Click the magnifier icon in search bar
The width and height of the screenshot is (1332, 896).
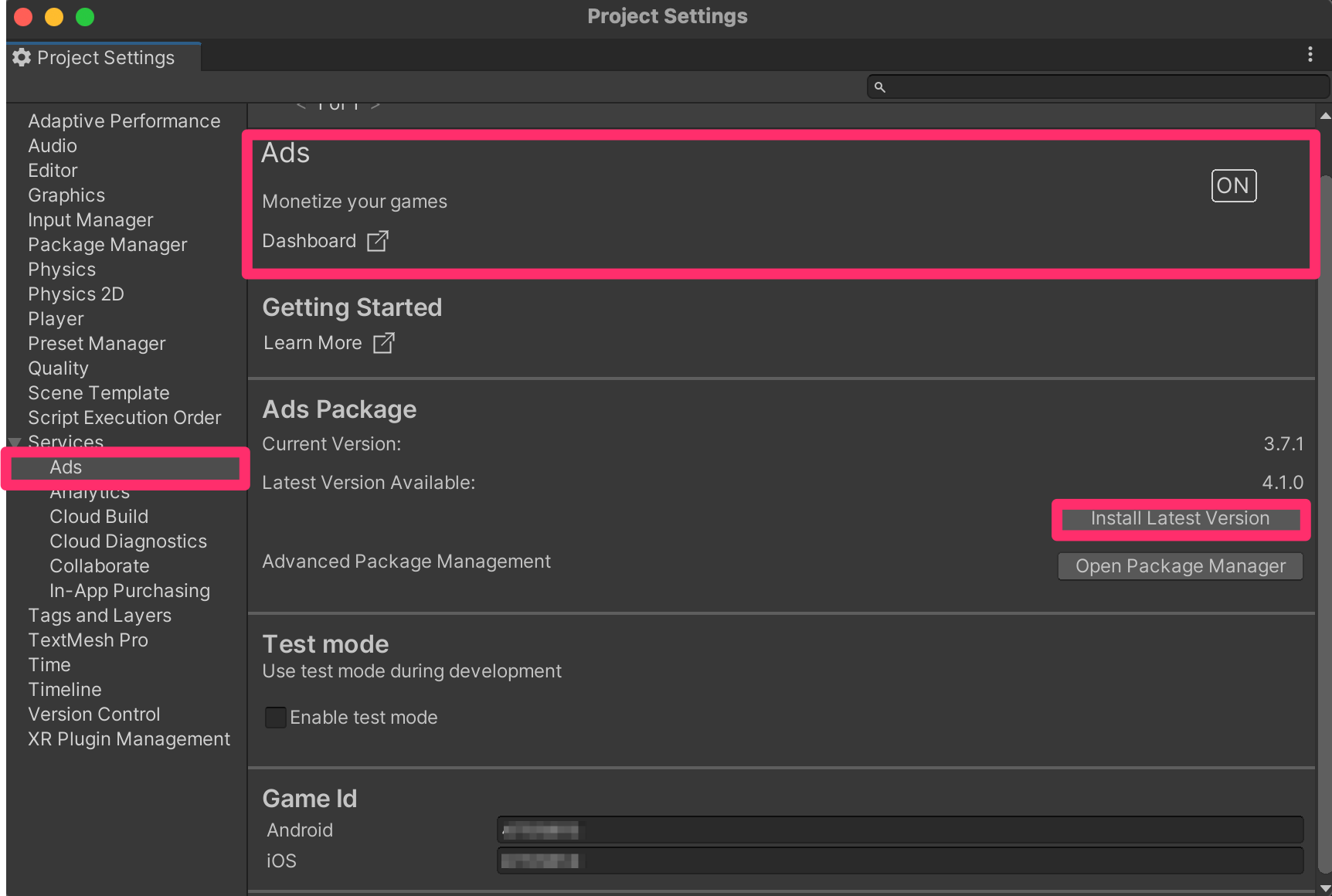click(879, 87)
